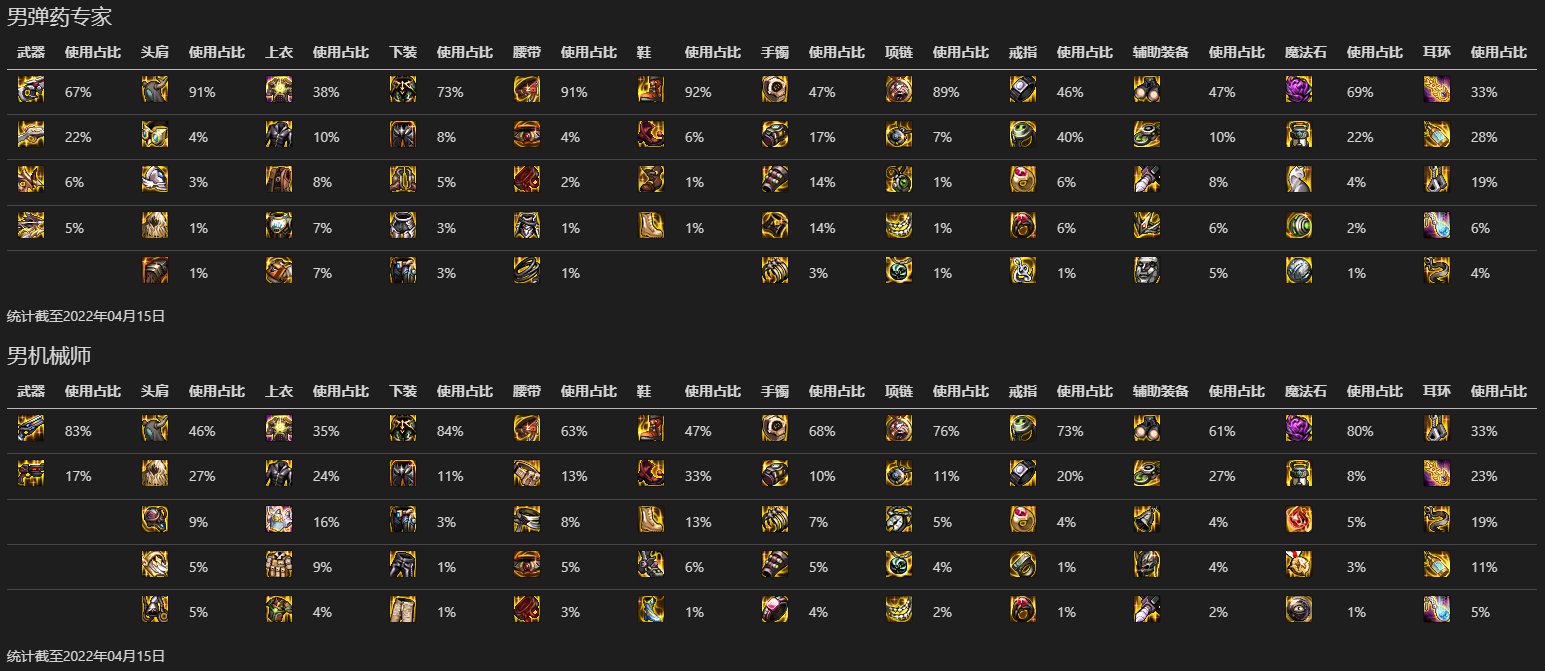The image size is (1545, 671).
Task: Select the 47% 手镯 icon in 男弹药专家
Action: pyautogui.click(x=775, y=92)
